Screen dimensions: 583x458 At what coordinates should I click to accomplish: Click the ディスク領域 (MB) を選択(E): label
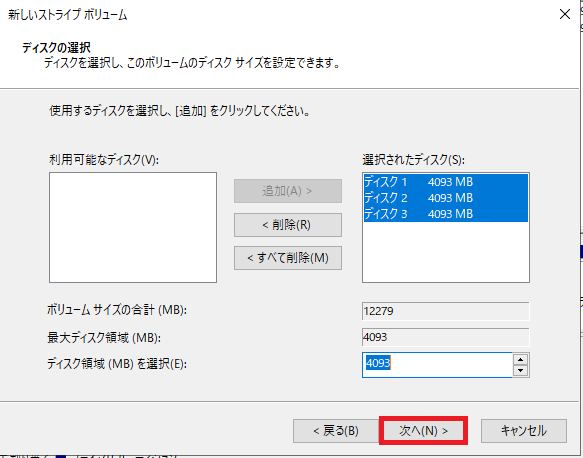pos(117,364)
